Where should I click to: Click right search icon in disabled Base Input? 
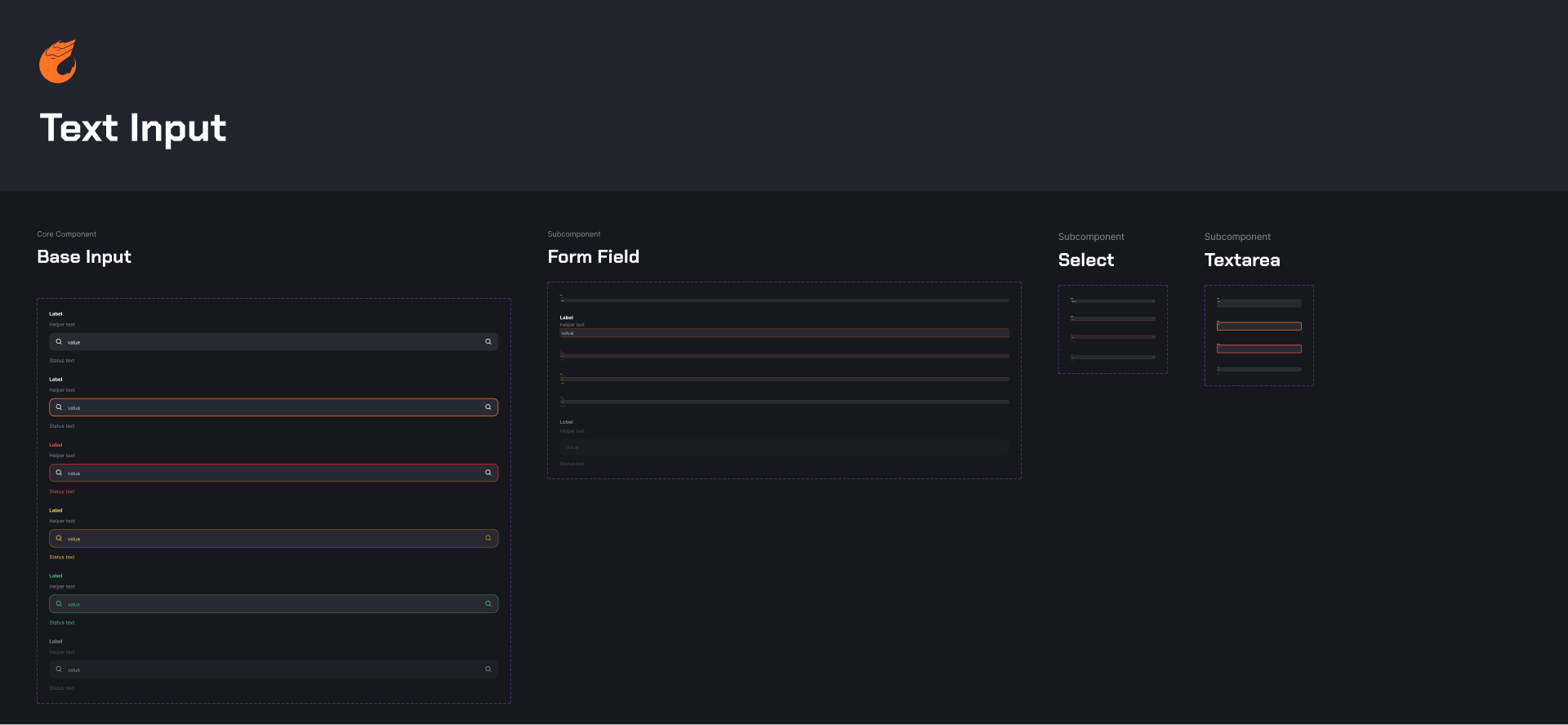click(x=488, y=669)
